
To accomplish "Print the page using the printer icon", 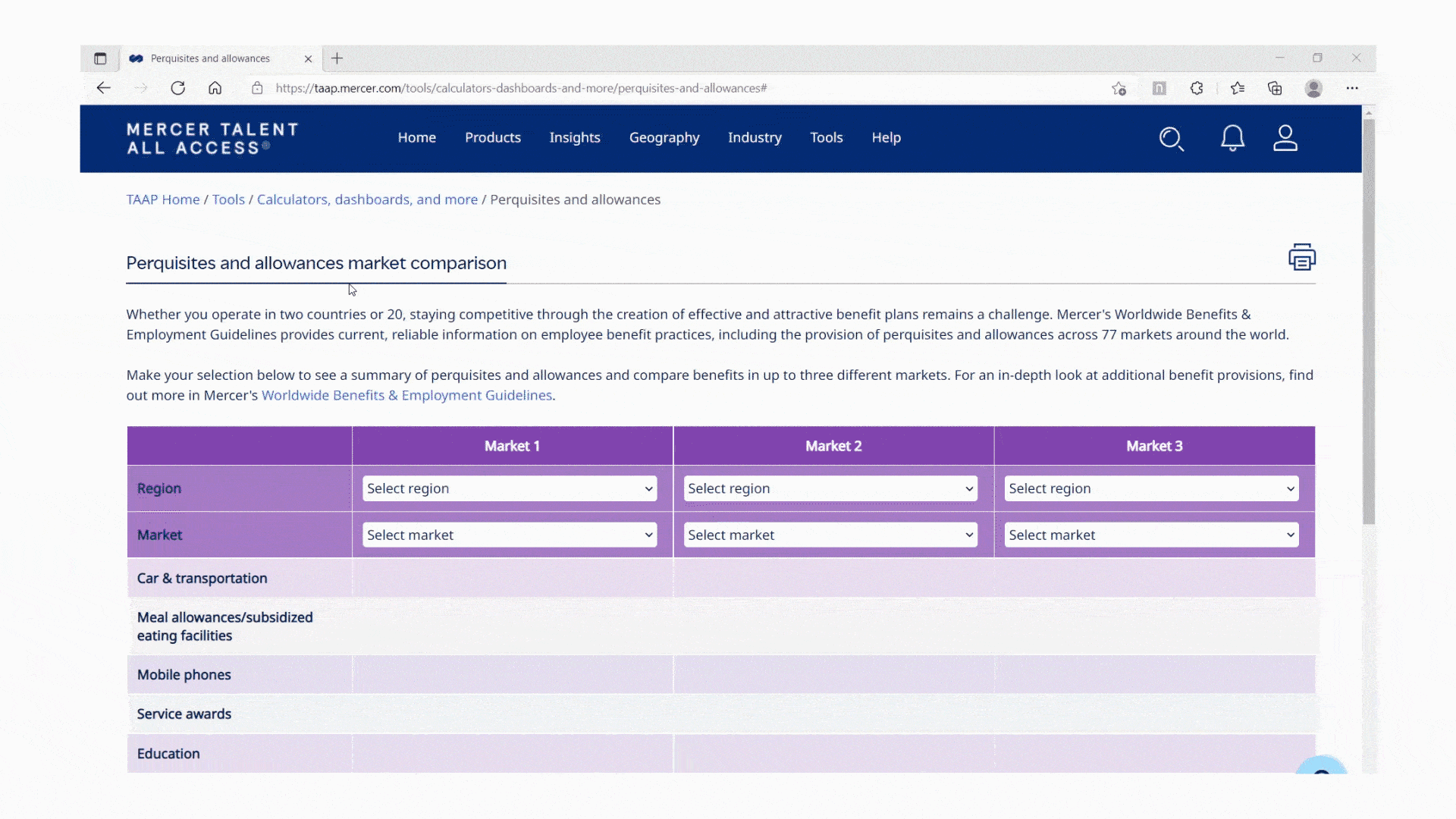I will [x=1301, y=257].
